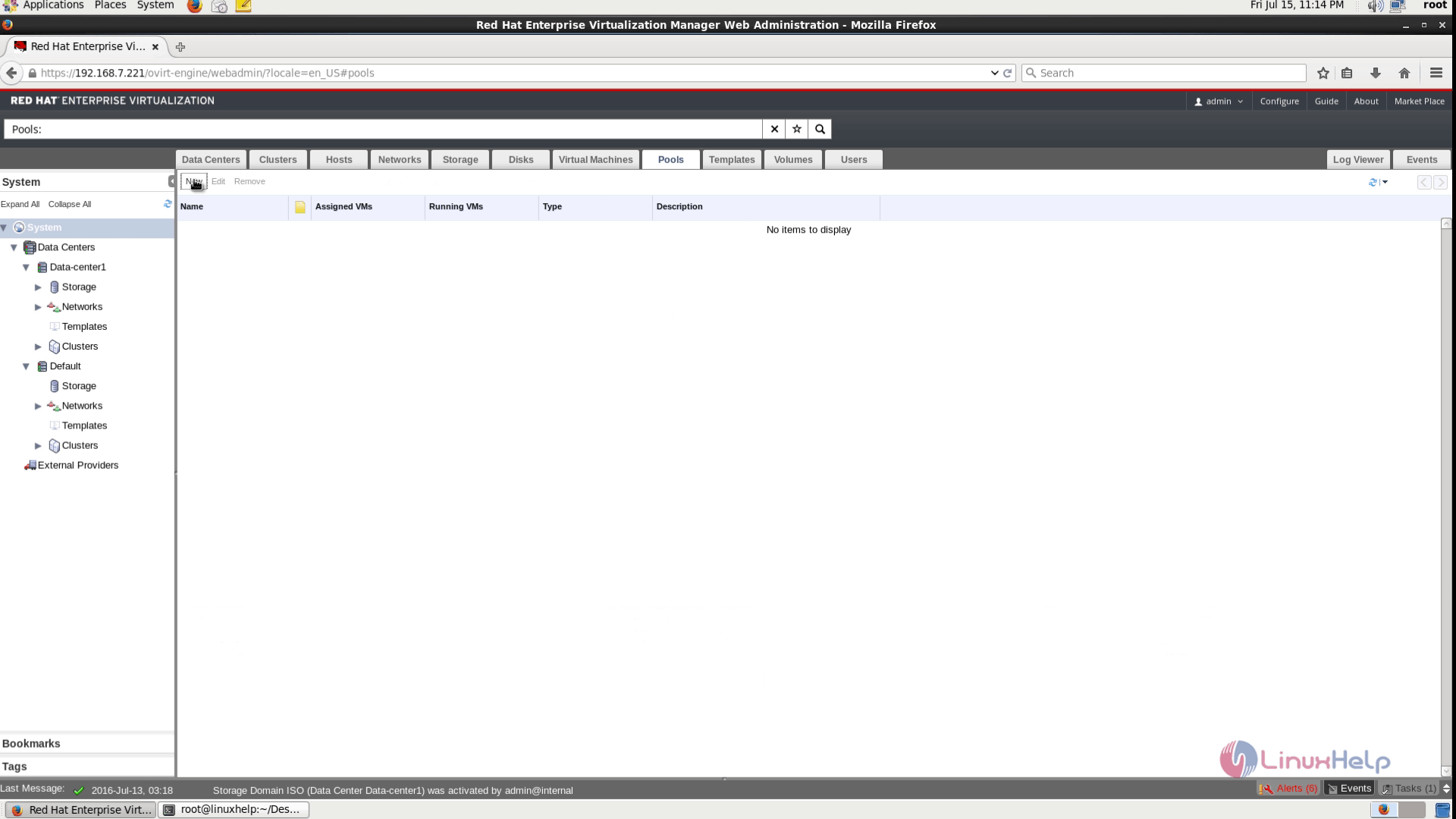
Task: Select External Providers tree node
Action: click(77, 465)
